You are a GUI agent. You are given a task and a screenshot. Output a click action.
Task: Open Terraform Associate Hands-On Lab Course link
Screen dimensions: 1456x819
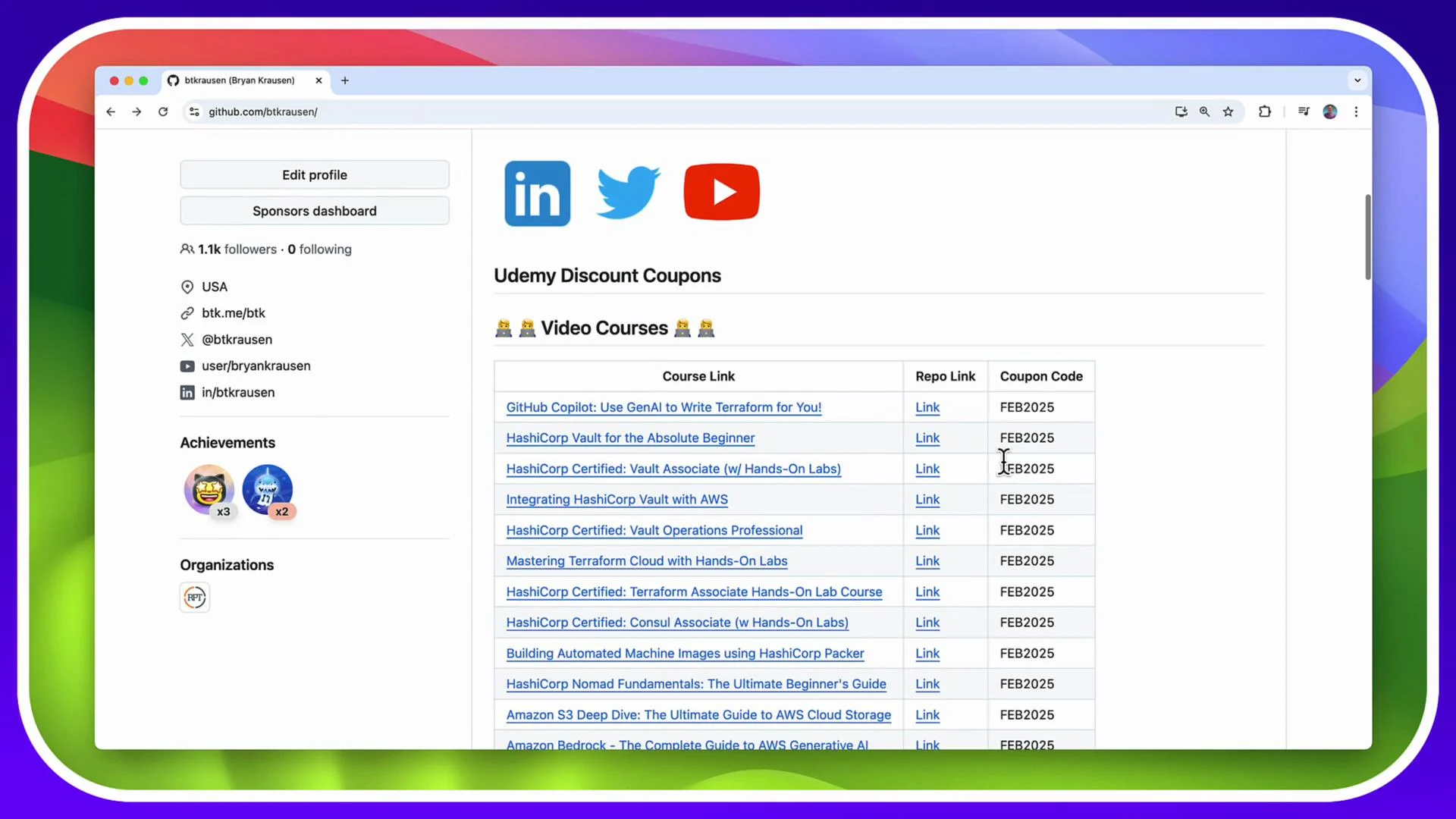click(x=694, y=591)
